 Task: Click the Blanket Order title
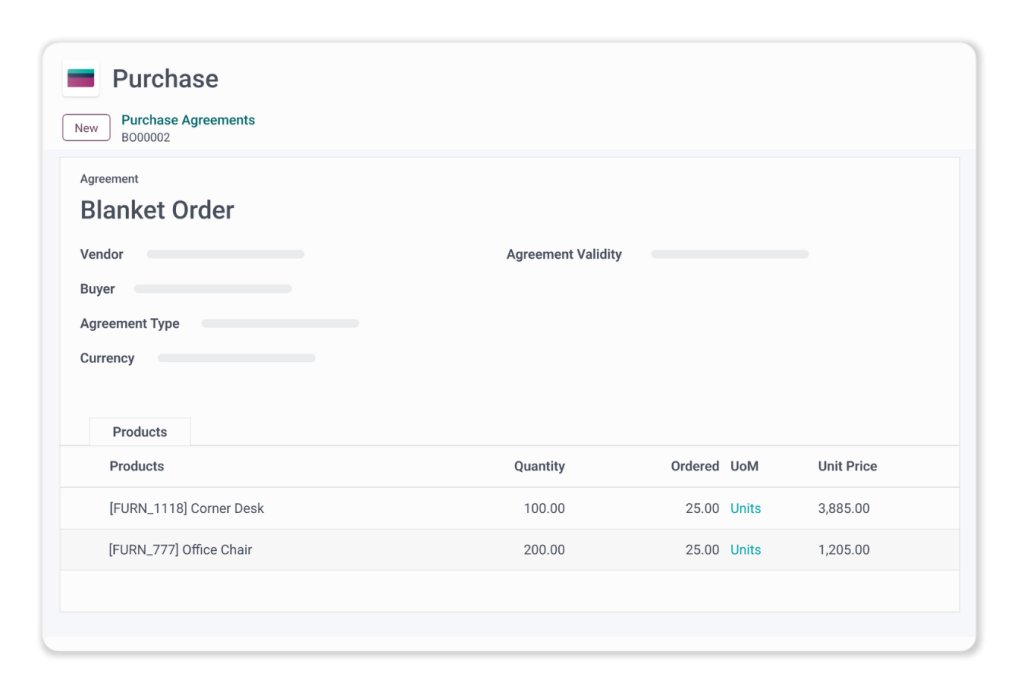[157, 210]
